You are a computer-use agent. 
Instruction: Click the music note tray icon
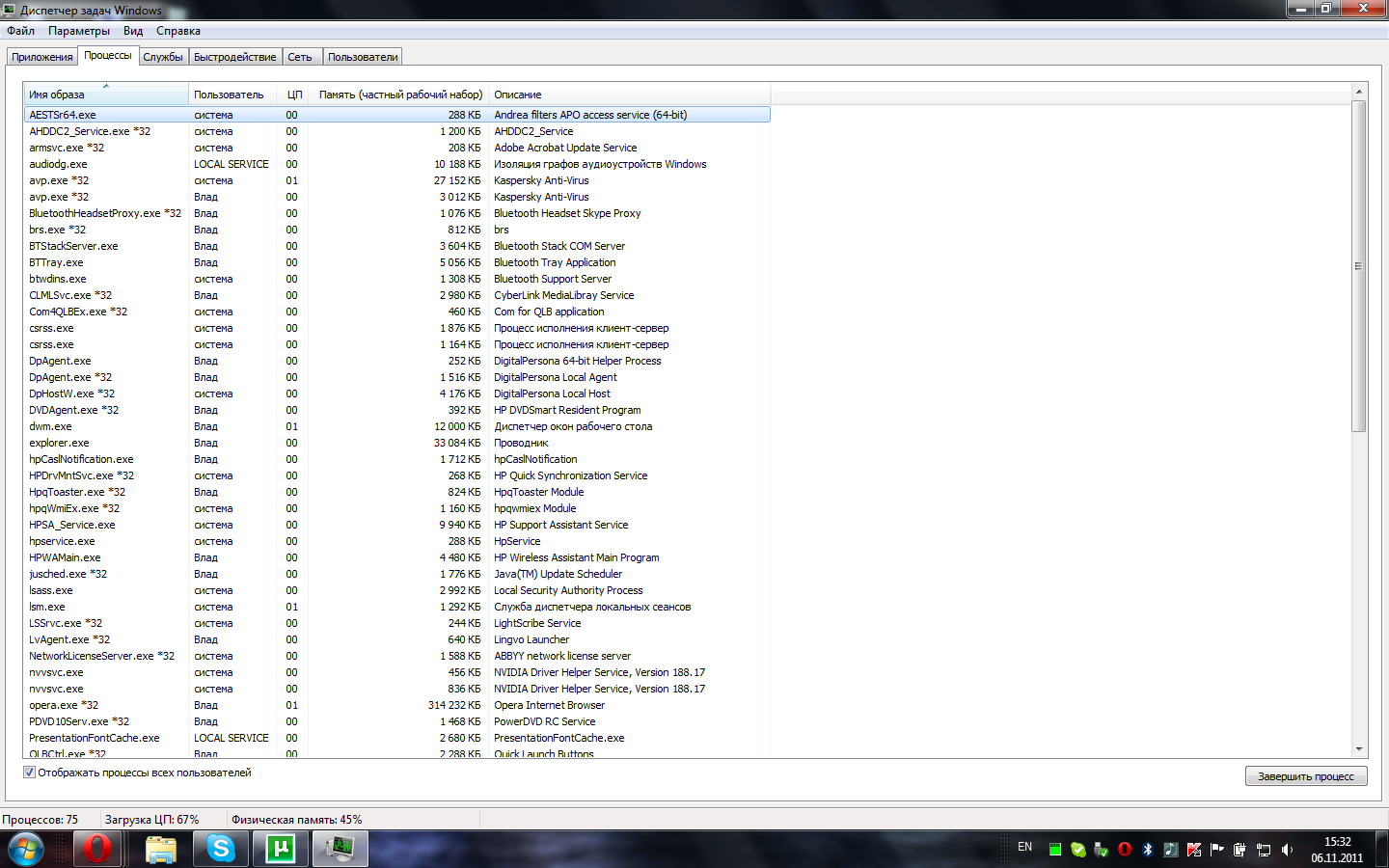click(x=1171, y=850)
